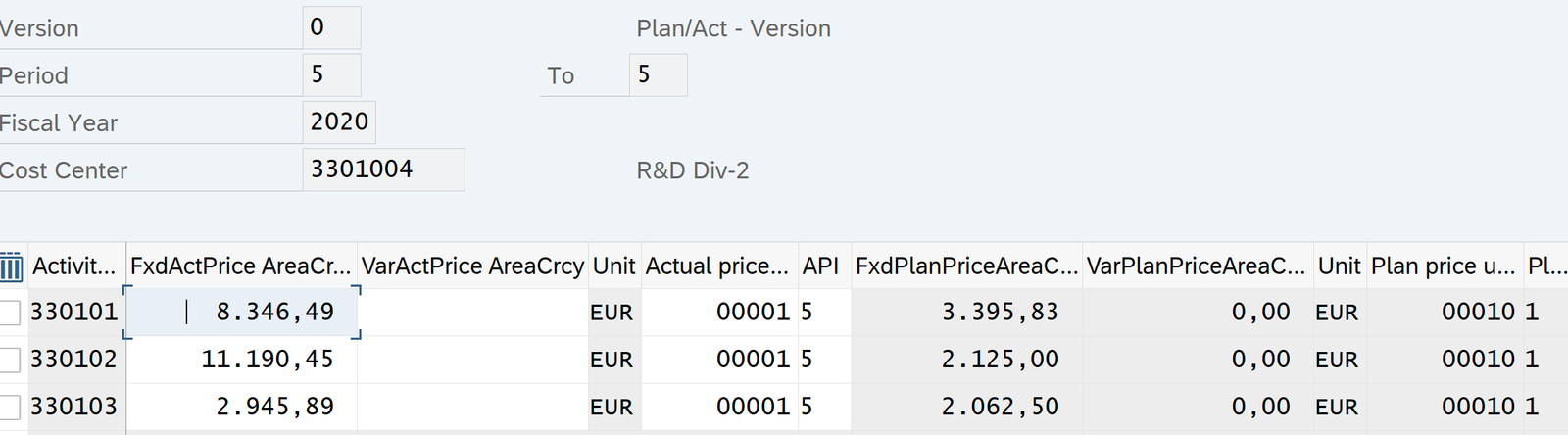This screenshot has height=435, width=1568.
Task: Click the FxdActPrice AreaCrcy column header
Action: click(x=240, y=266)
